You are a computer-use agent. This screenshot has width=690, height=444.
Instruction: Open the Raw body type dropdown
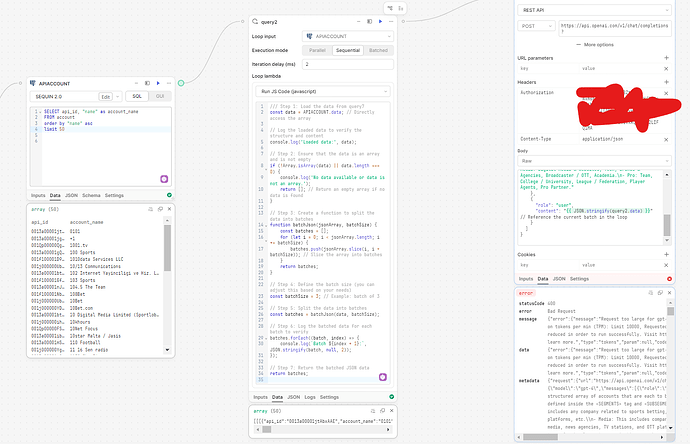pyautogui.click(x=594, y=161)
